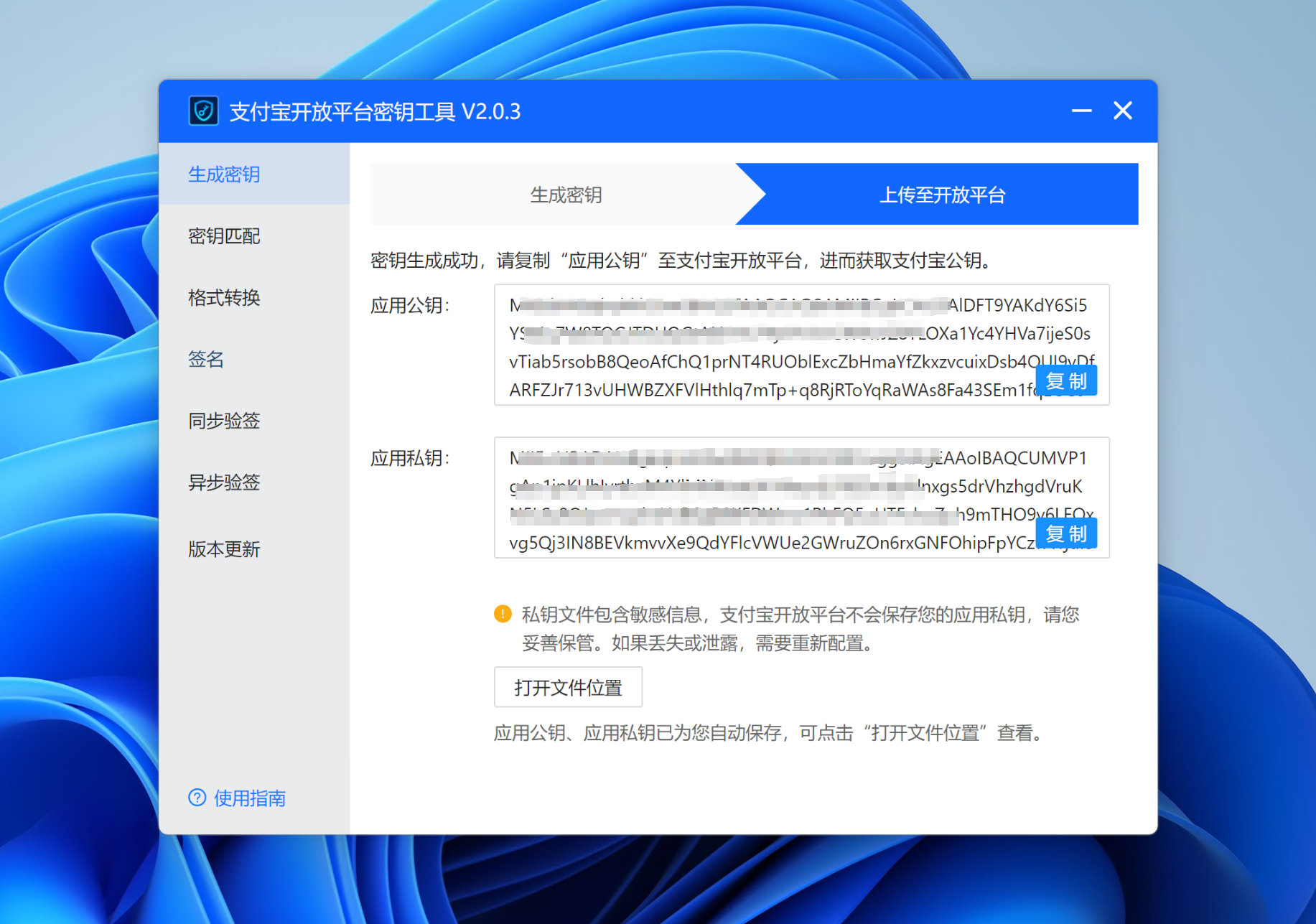This screenshot has width=1316, height=924.
Task: Select 生成密钥 in the sidebar
Action: click(254, 174)
